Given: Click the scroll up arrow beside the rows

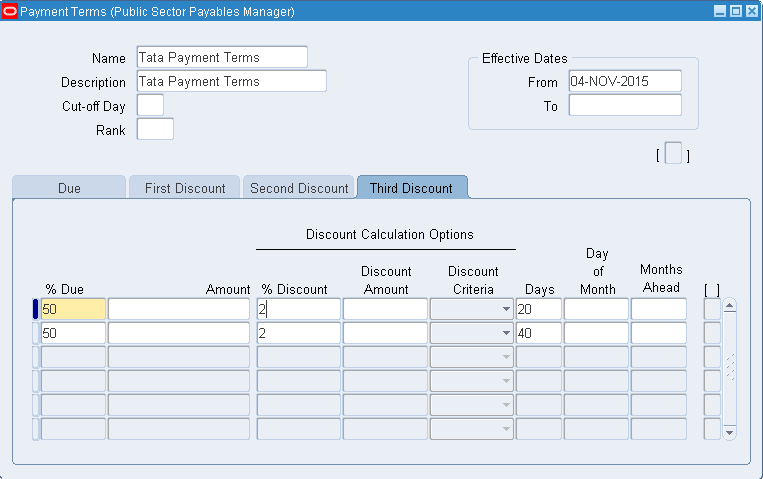Looking at the screenshot, I should click(729, 306).
